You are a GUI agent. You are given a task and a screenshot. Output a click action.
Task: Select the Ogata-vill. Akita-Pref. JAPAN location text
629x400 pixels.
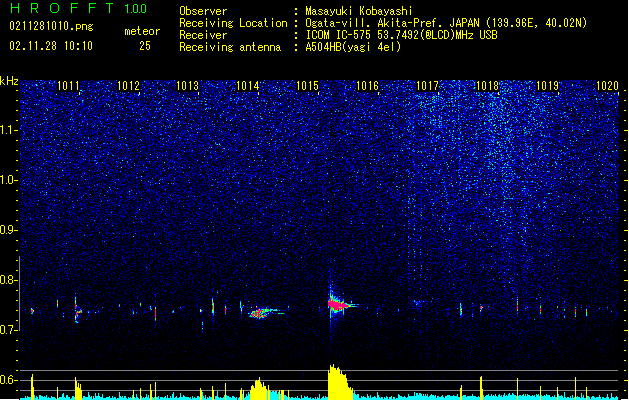pyautogui.click(x=446, y=23)
